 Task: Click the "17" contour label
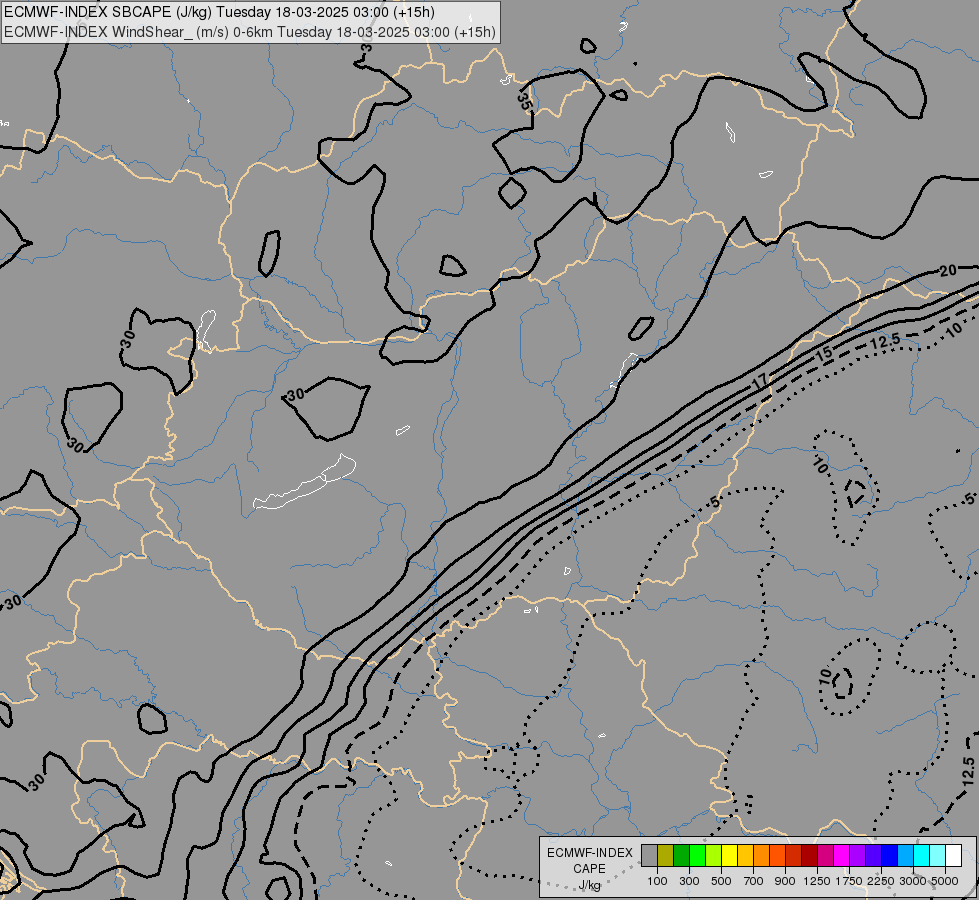click(760, 382)
